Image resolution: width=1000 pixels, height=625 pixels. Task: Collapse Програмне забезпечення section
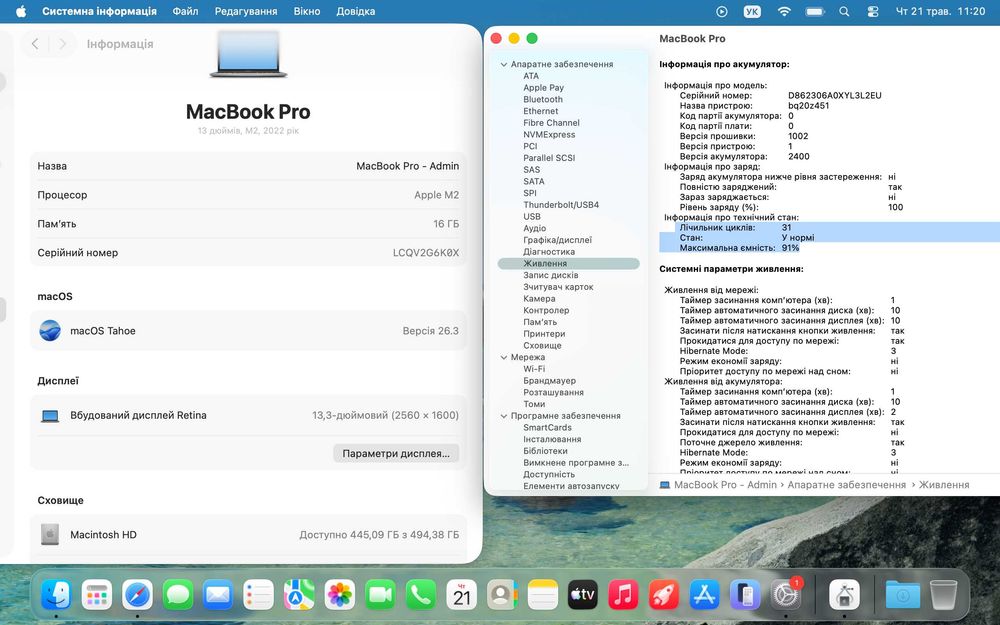pos(504,416)
